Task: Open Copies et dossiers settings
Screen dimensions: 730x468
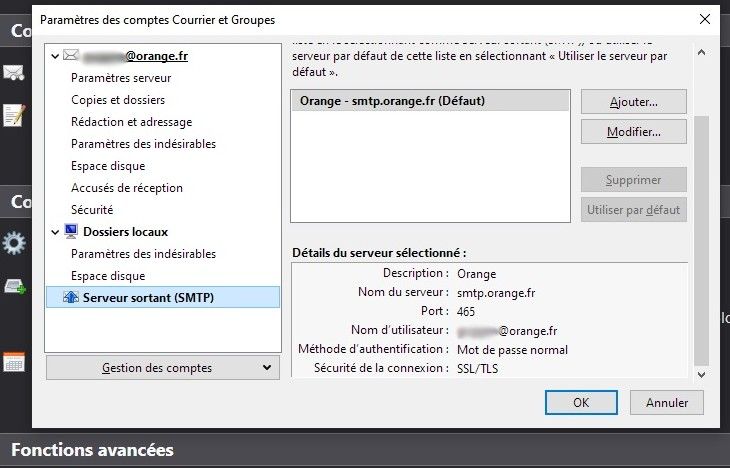Action: coord(118,100)
